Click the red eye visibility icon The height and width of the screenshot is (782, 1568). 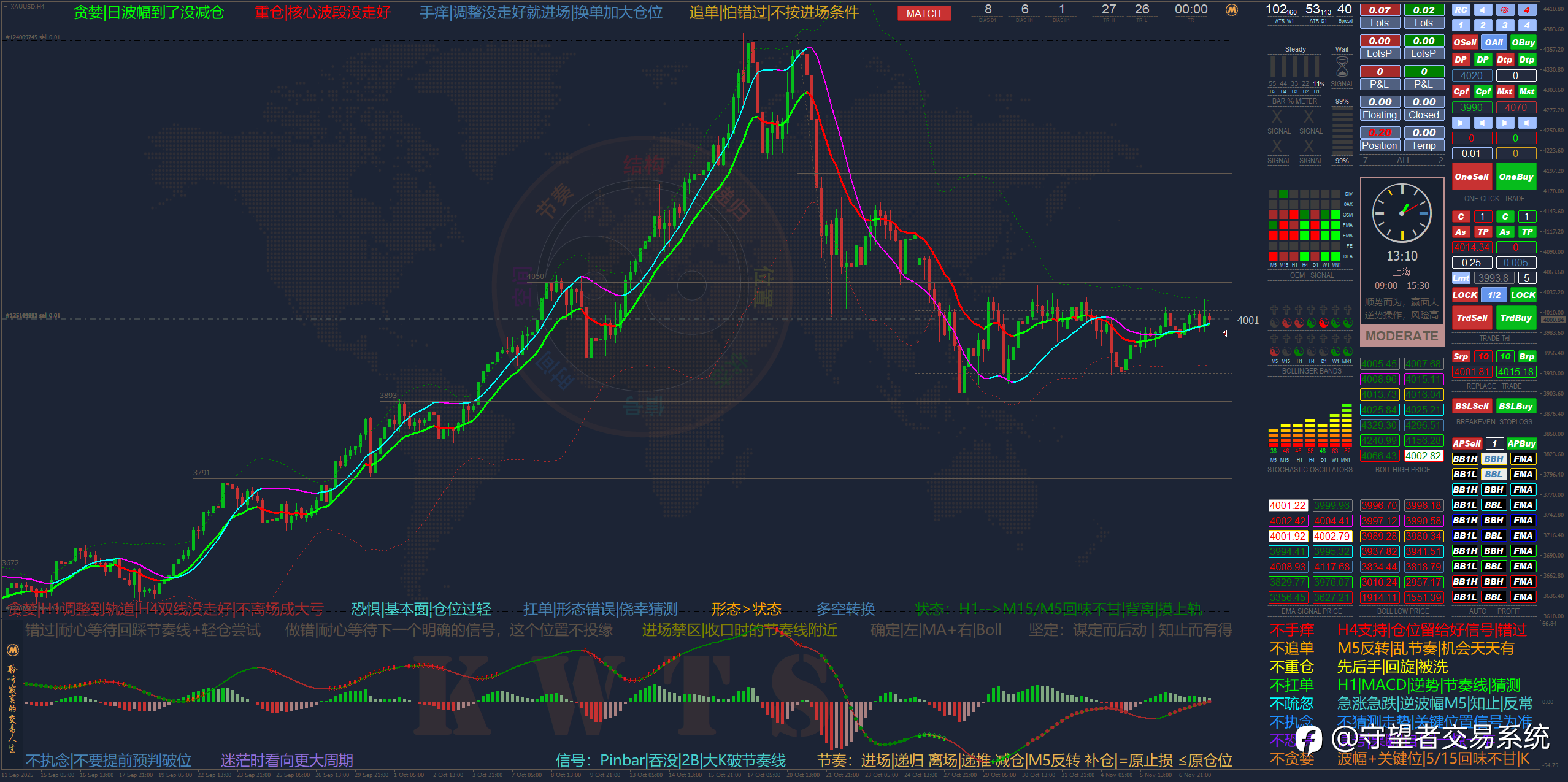[1504, 10]
